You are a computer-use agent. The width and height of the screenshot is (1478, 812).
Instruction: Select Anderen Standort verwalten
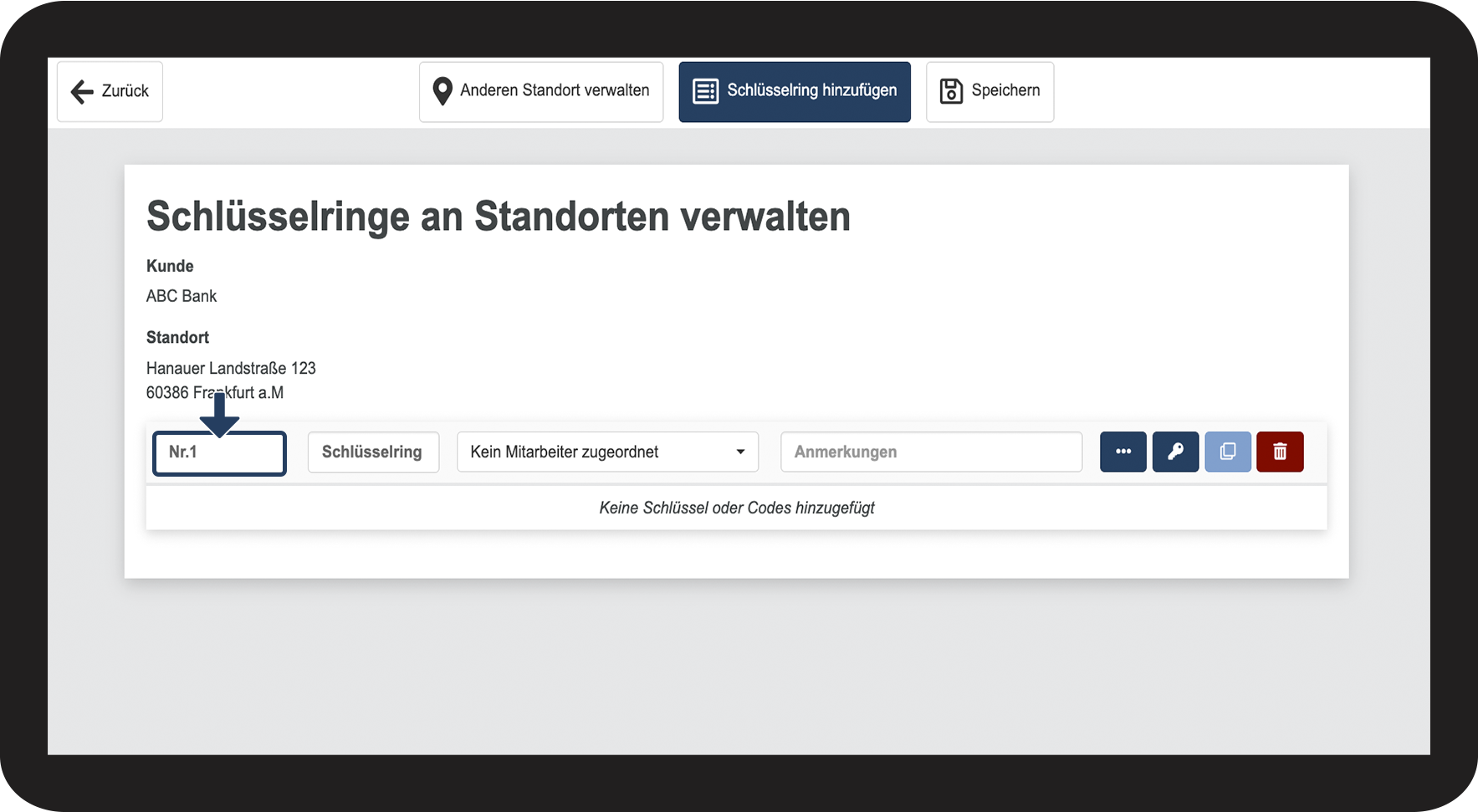[x=540, y=91]
